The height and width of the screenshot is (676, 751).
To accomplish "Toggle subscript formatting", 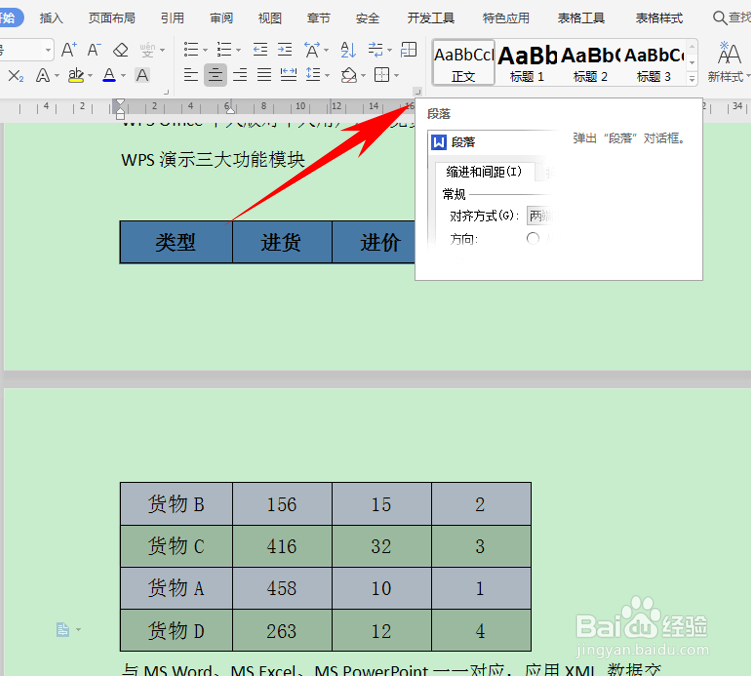I will [x=16, y=75].
